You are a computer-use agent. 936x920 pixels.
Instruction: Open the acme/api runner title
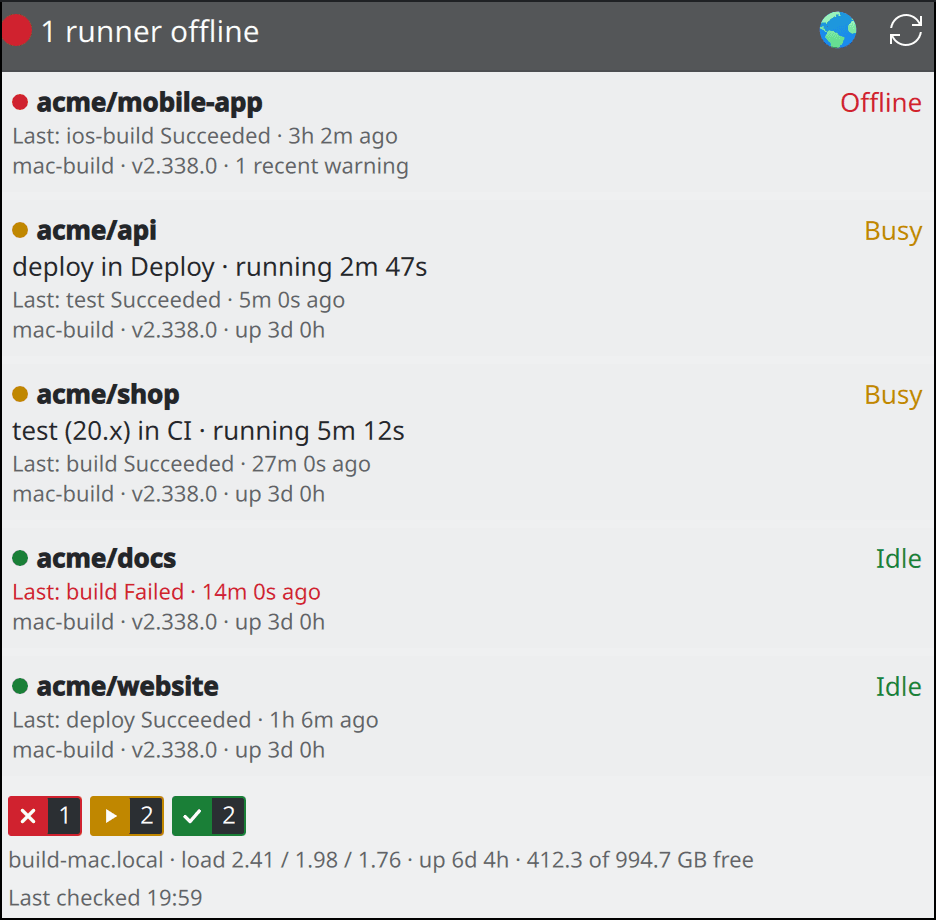(96, 230)
